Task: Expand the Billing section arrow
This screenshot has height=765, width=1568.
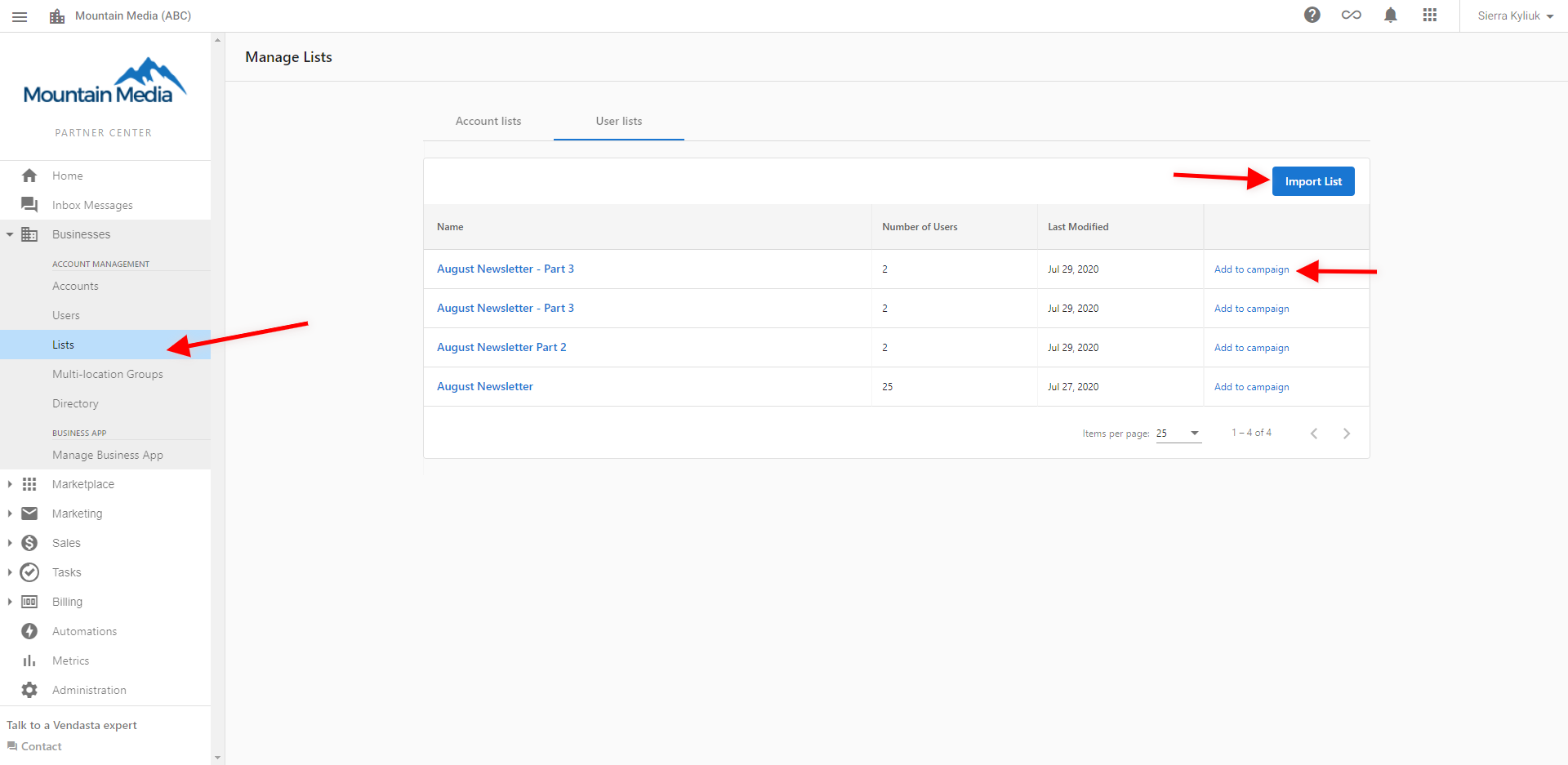Action: pos(10,602)
